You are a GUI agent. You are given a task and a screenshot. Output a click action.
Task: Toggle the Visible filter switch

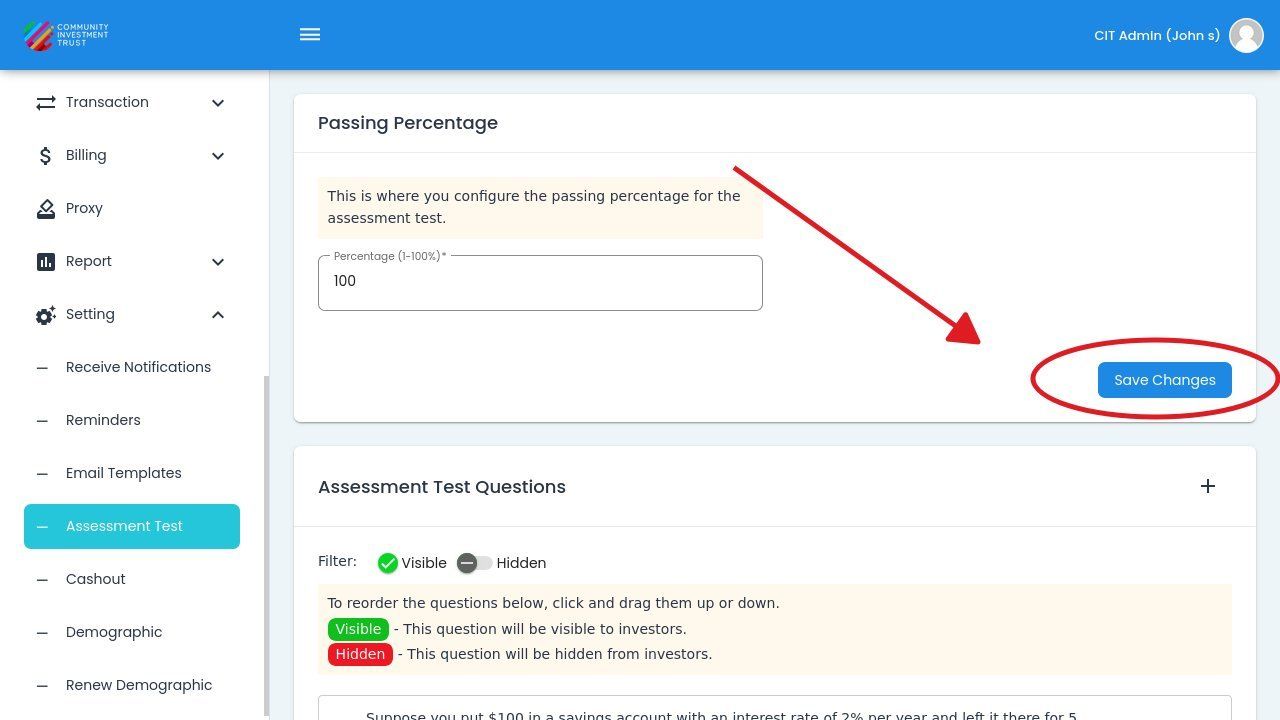tap(388, 563)
